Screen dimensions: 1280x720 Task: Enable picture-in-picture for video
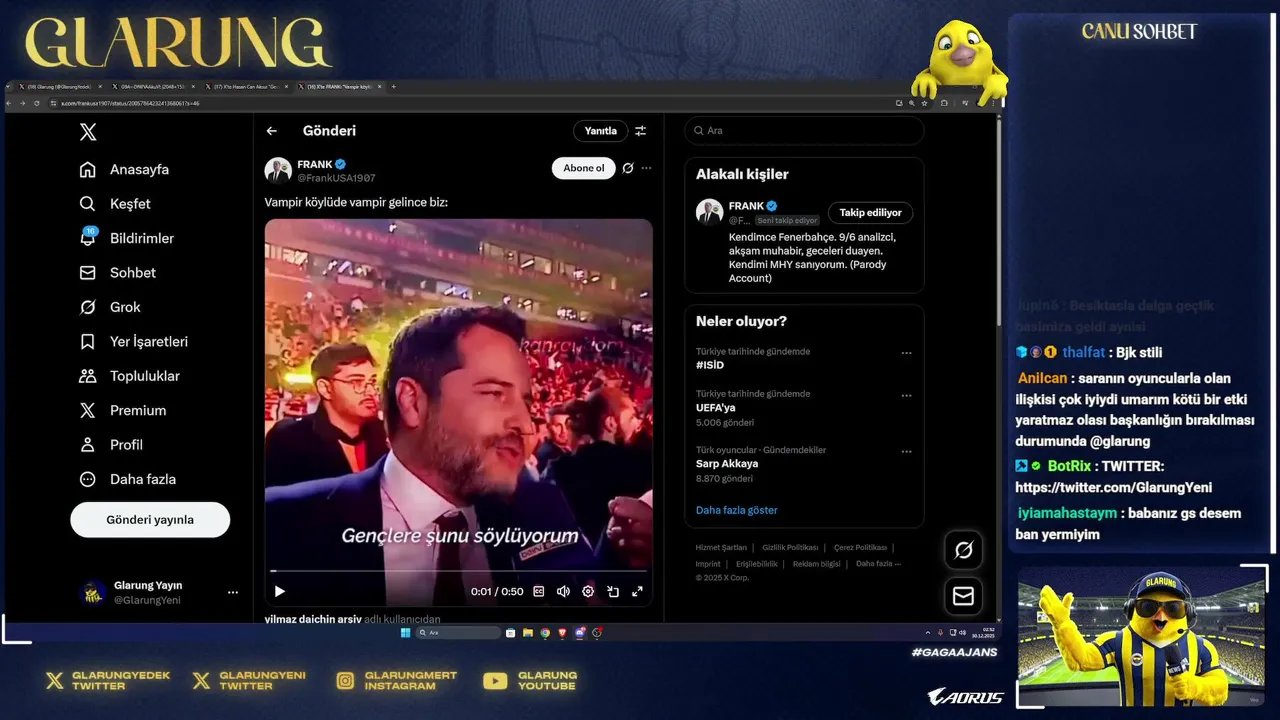pos(613,591)
